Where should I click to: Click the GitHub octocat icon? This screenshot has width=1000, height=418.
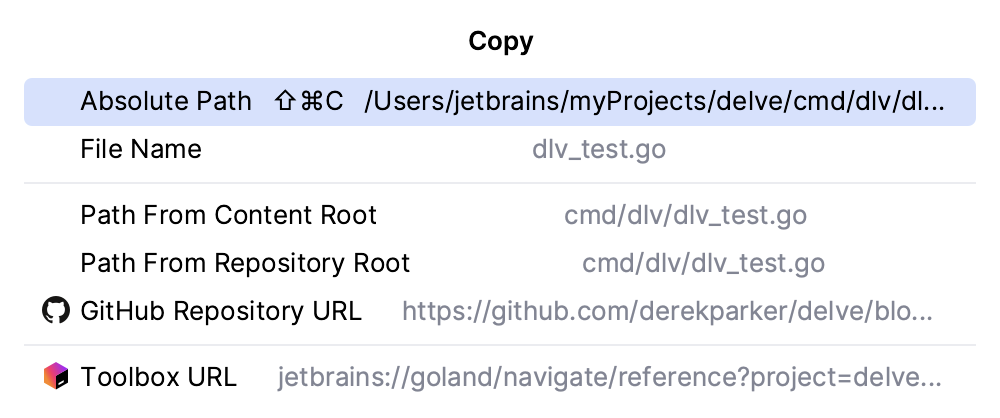tap(56, 311)
